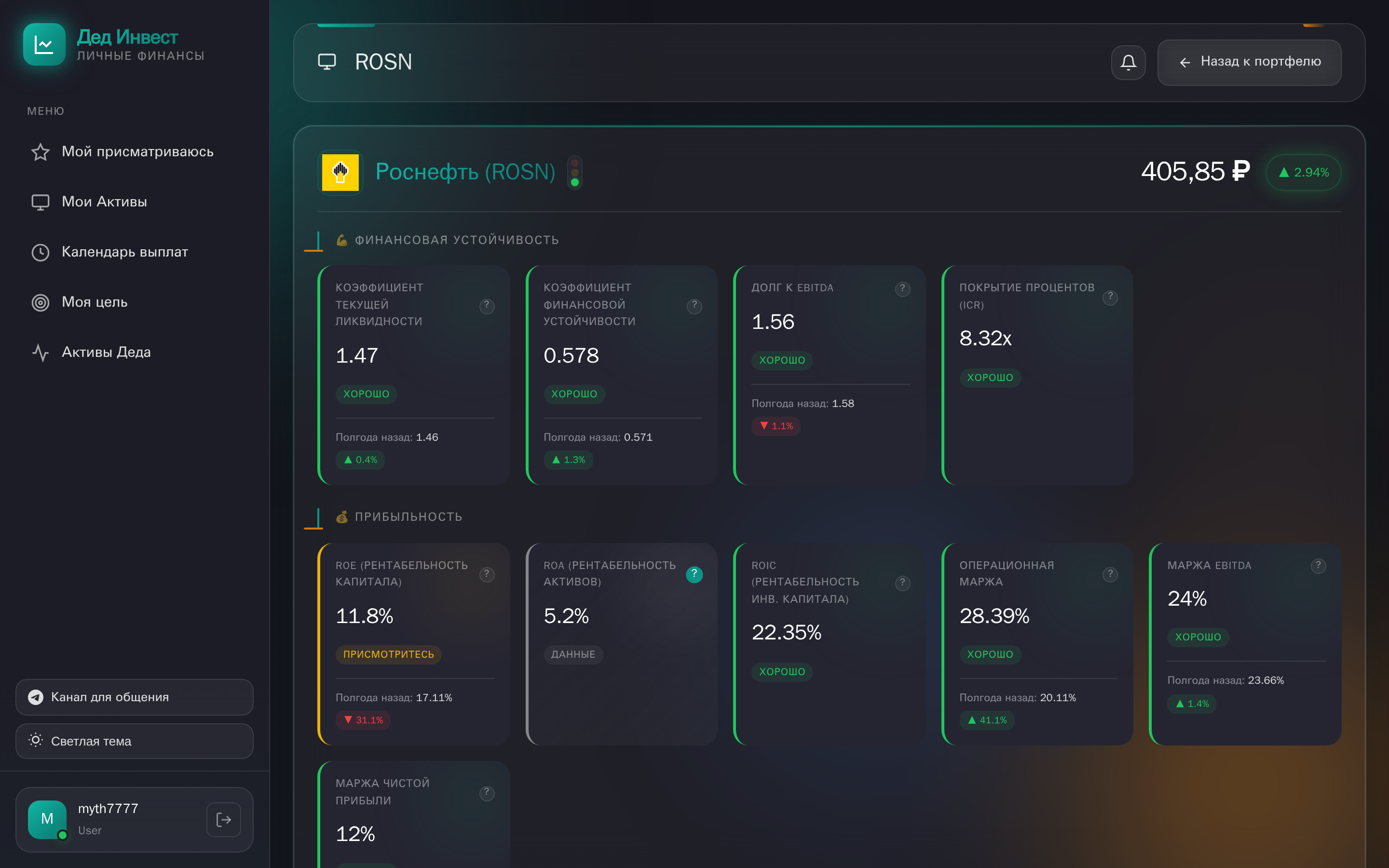Show help for Покрытие процентов ICR
1389x868 pixels.
coord(1110,297)
